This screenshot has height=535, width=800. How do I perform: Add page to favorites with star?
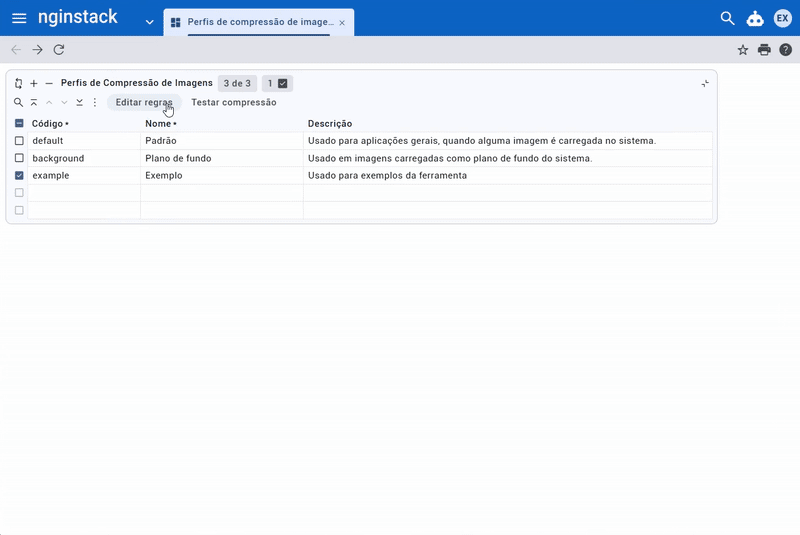(743, 50)
